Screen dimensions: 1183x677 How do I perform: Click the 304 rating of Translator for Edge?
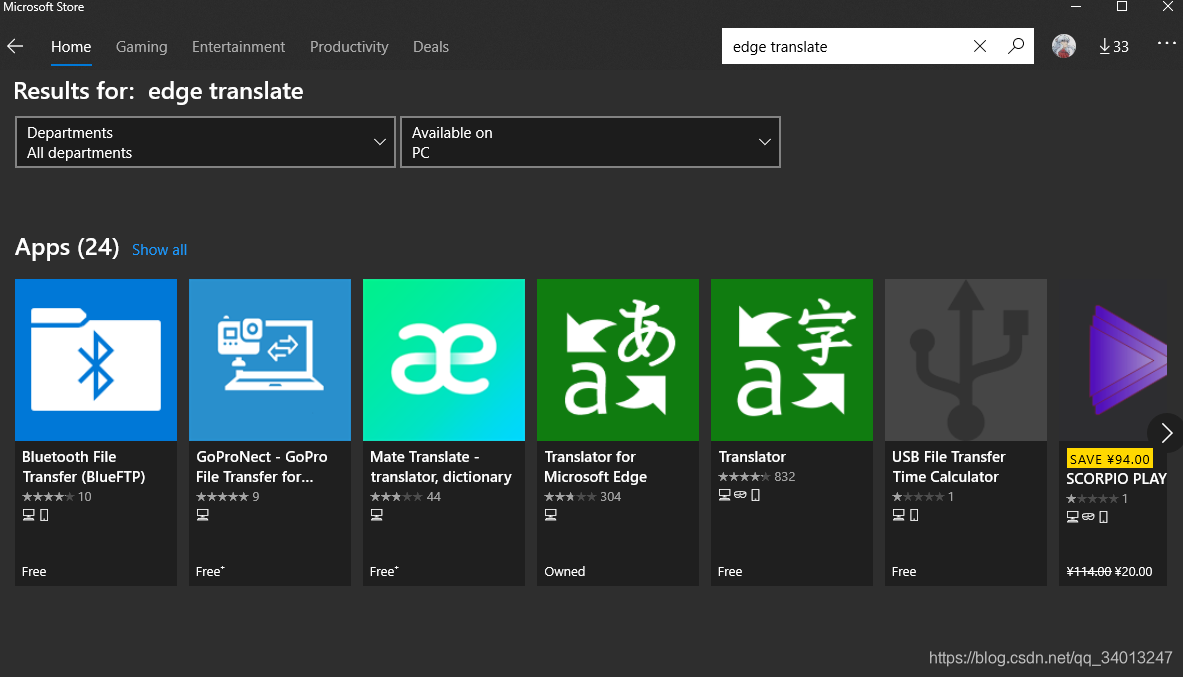(x=582, y=497)
